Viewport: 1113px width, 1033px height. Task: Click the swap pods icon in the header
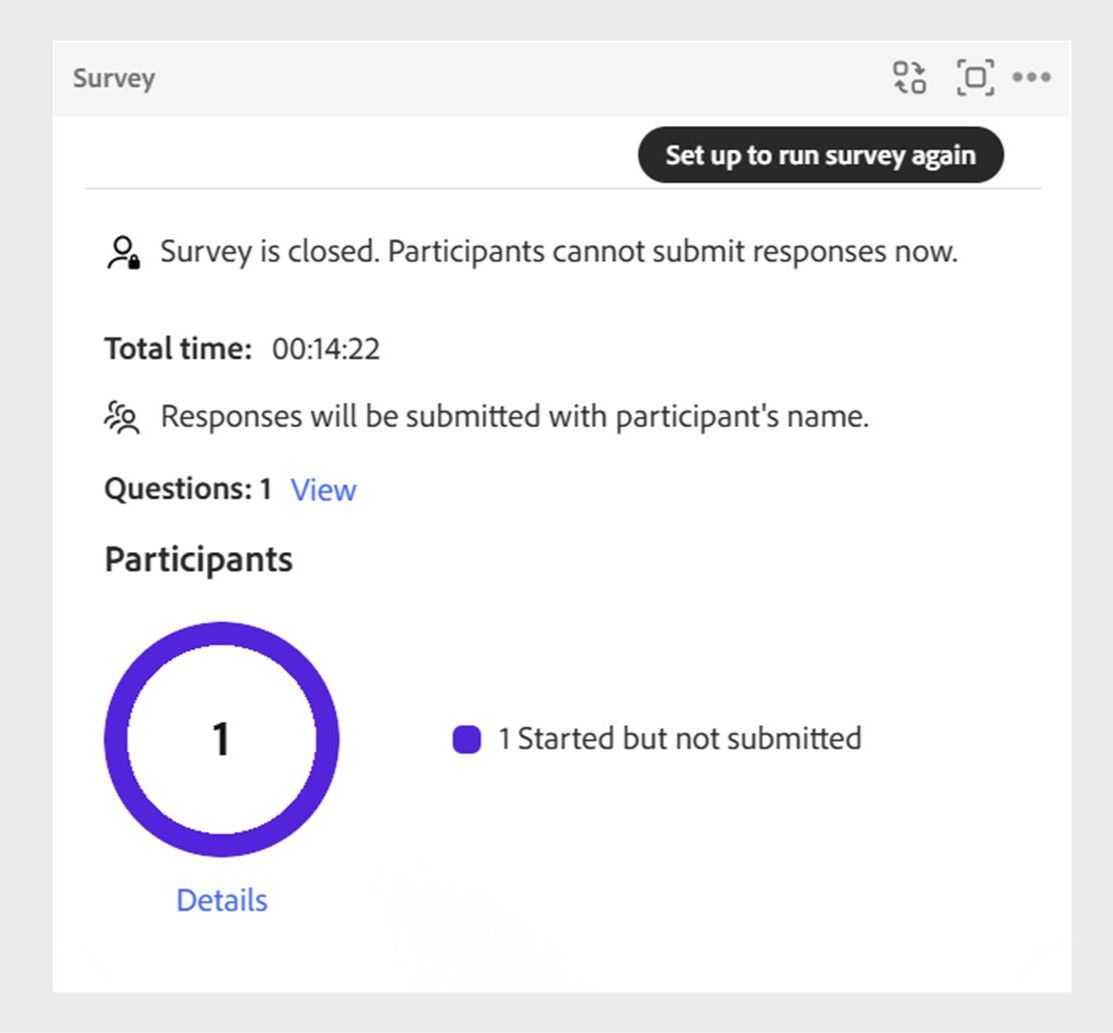(910, 77)
